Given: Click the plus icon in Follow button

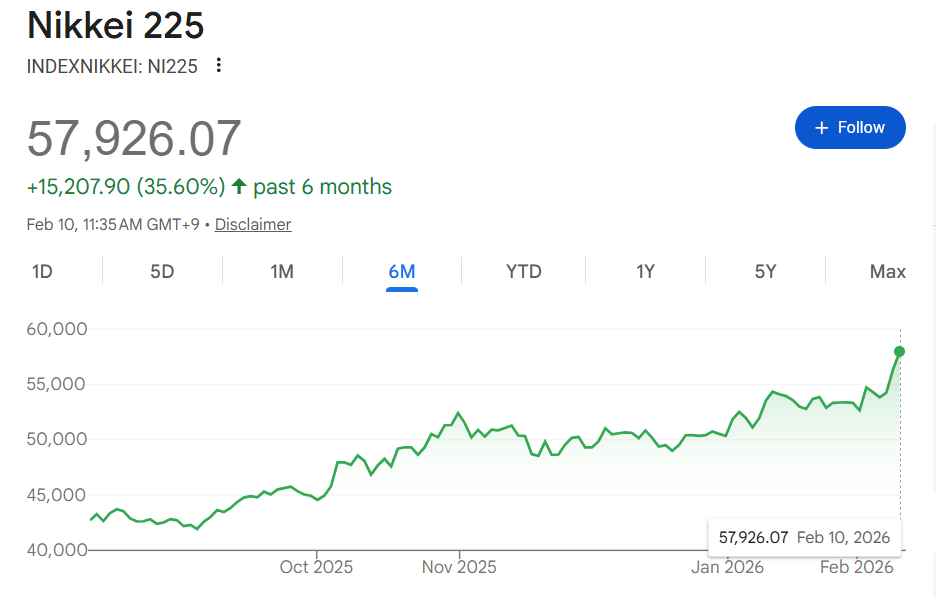Looking at the screenshot, I should [821, 128].
